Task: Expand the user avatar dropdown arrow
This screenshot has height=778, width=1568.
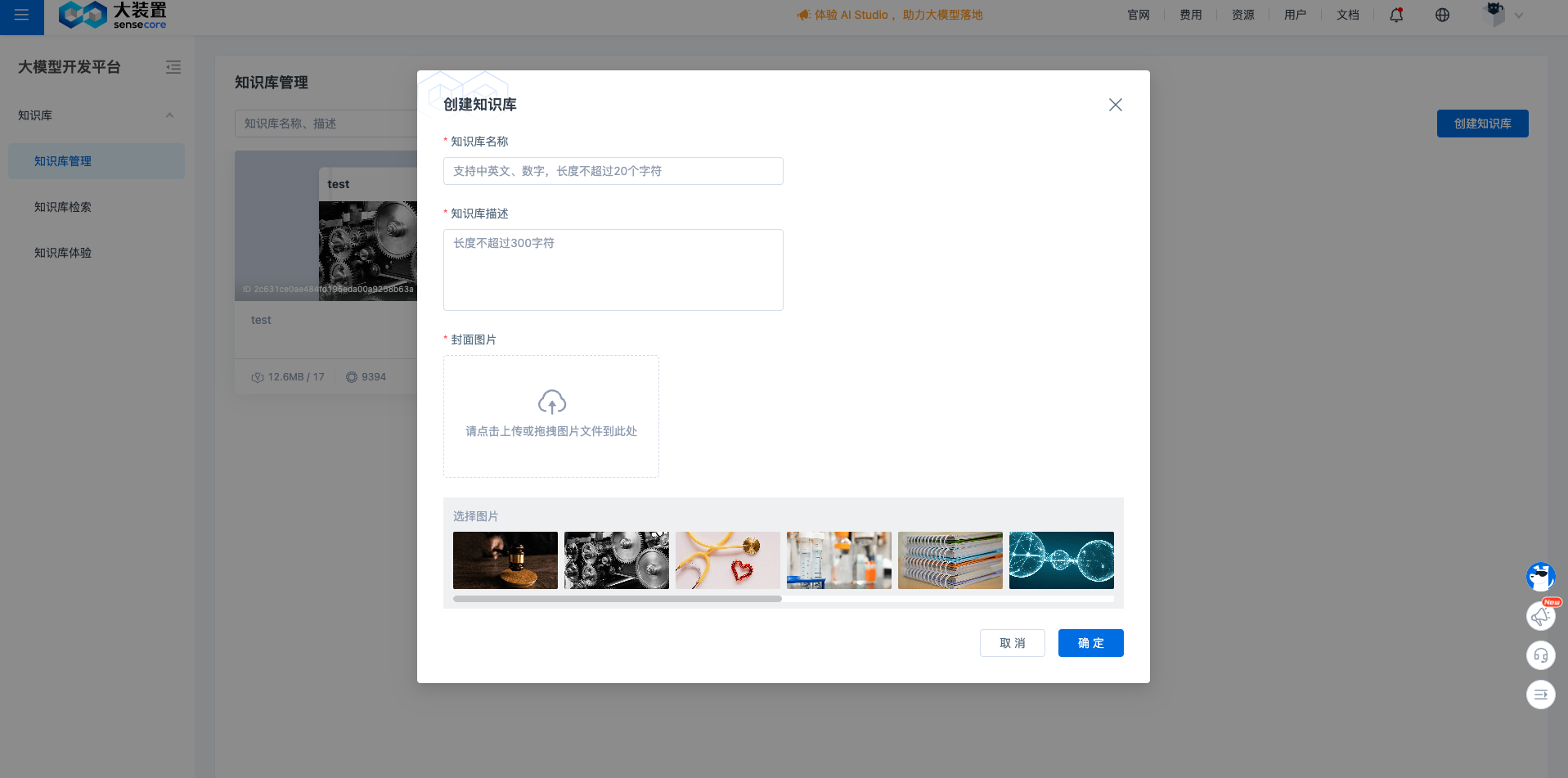Action: [1519, 16]
